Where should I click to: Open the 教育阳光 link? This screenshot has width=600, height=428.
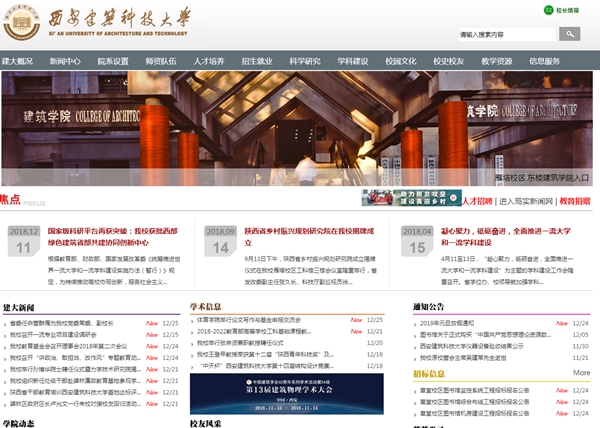tap(574, 201)
